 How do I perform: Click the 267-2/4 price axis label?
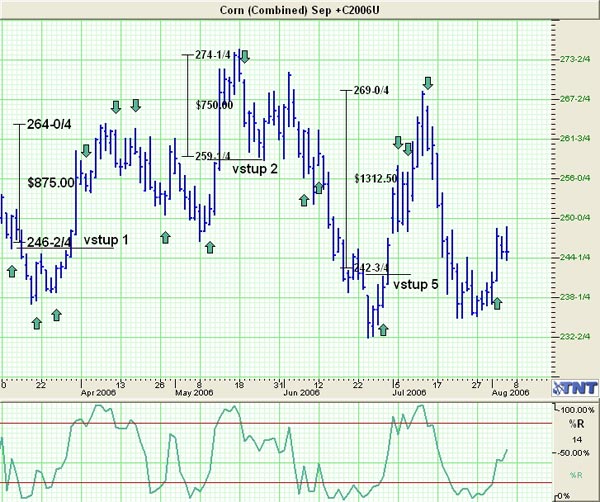575,99
